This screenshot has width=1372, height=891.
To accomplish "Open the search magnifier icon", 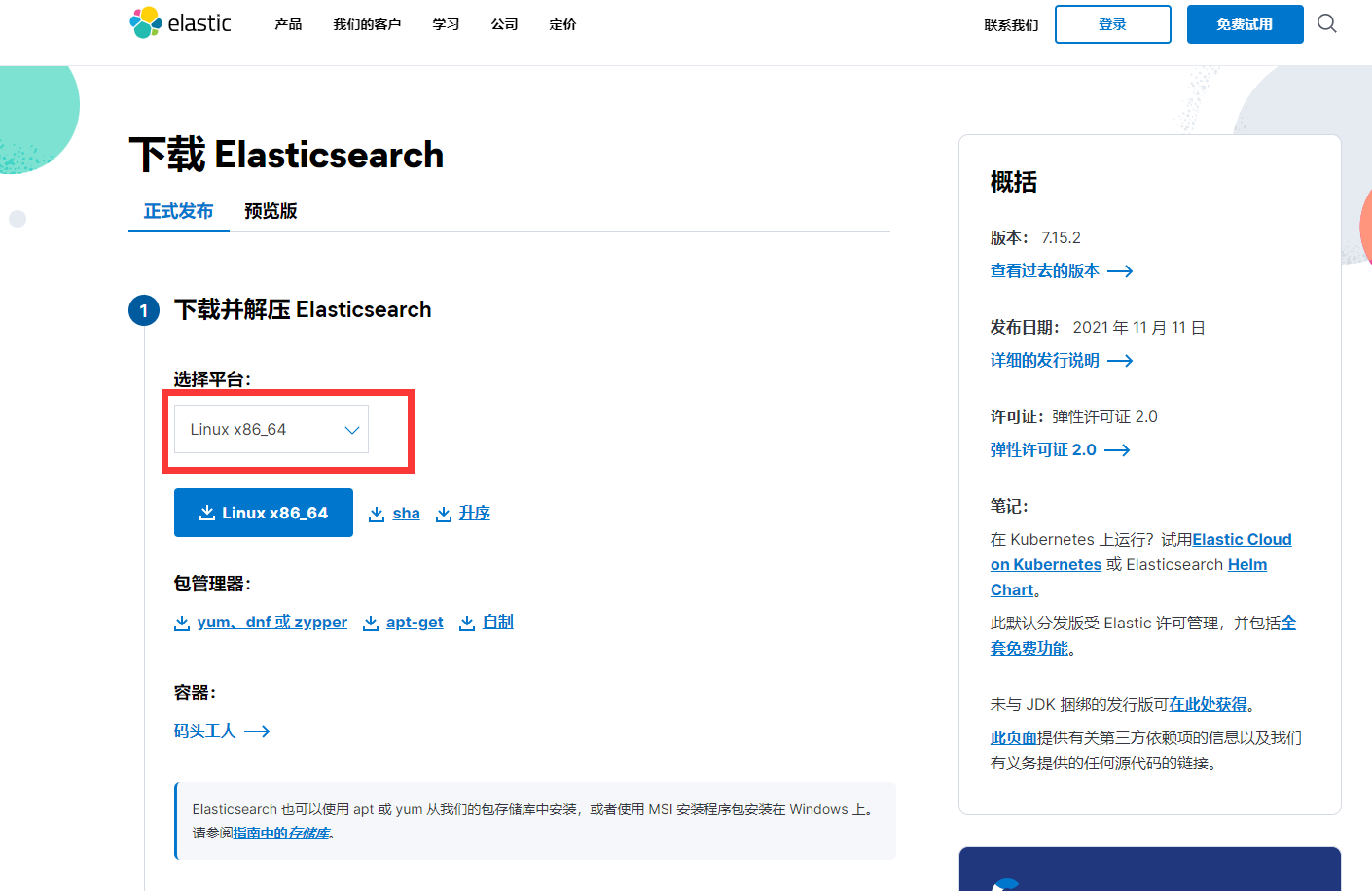I will tap(1327, 23).
